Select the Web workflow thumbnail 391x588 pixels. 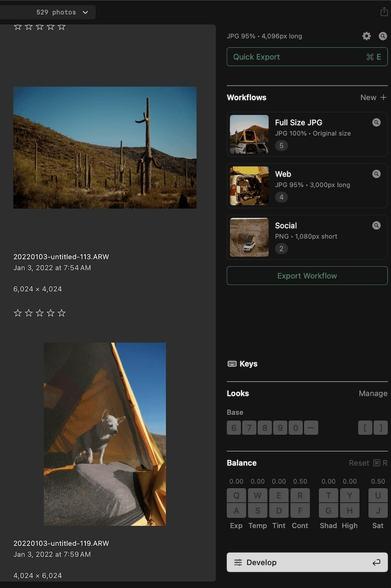(249, 186)
